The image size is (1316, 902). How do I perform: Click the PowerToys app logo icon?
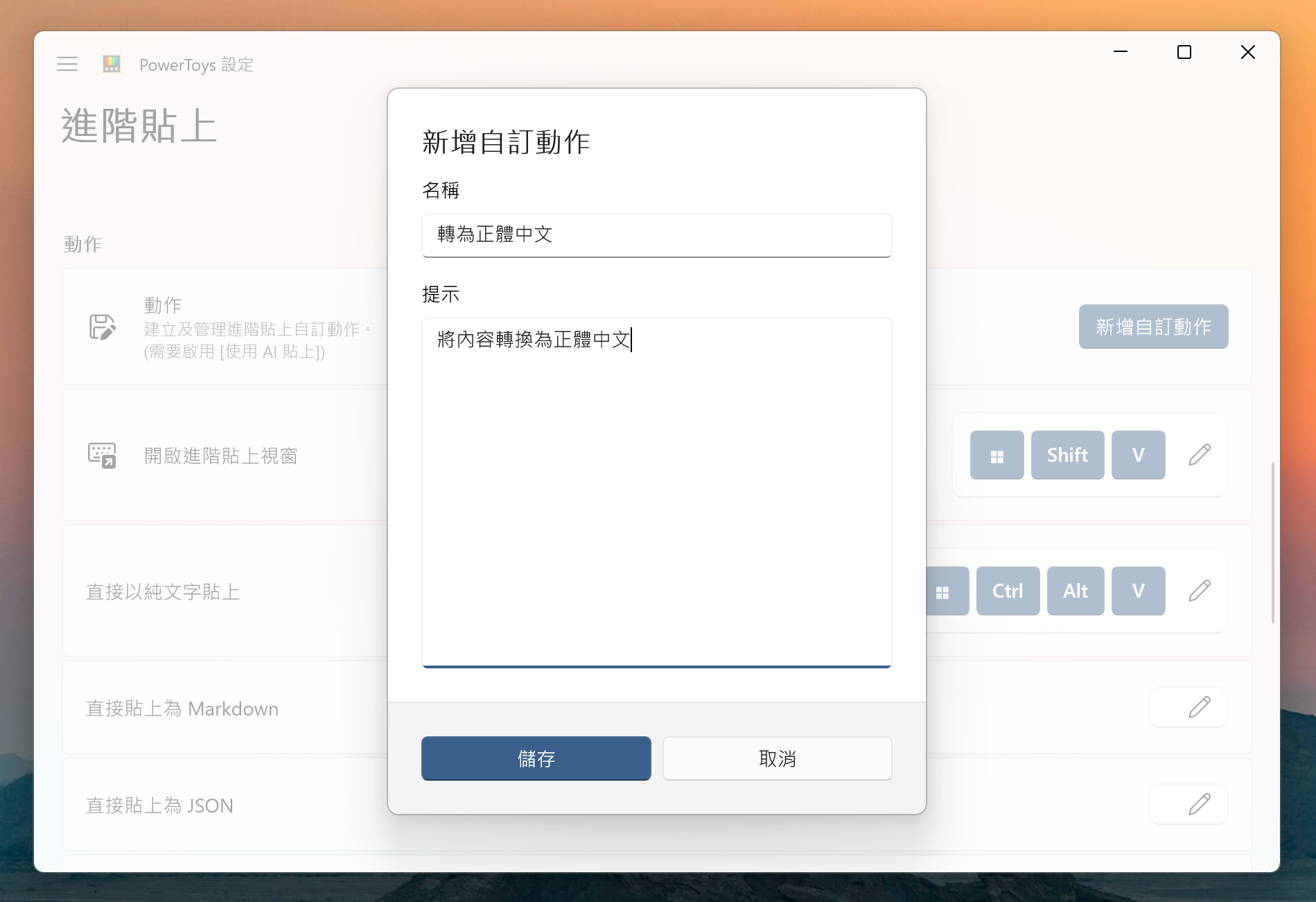point(112,64)
